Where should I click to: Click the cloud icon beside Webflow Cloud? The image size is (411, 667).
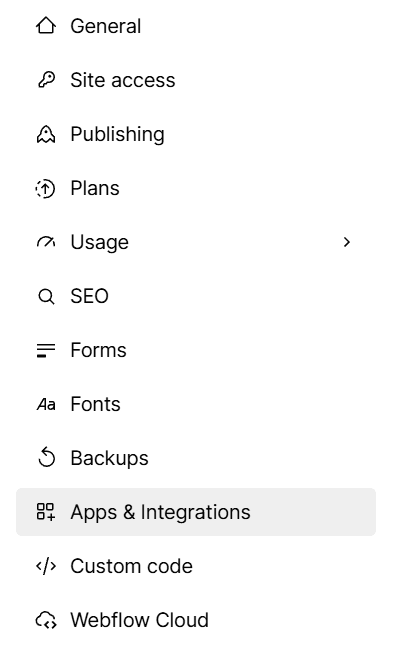click(46, 620)
